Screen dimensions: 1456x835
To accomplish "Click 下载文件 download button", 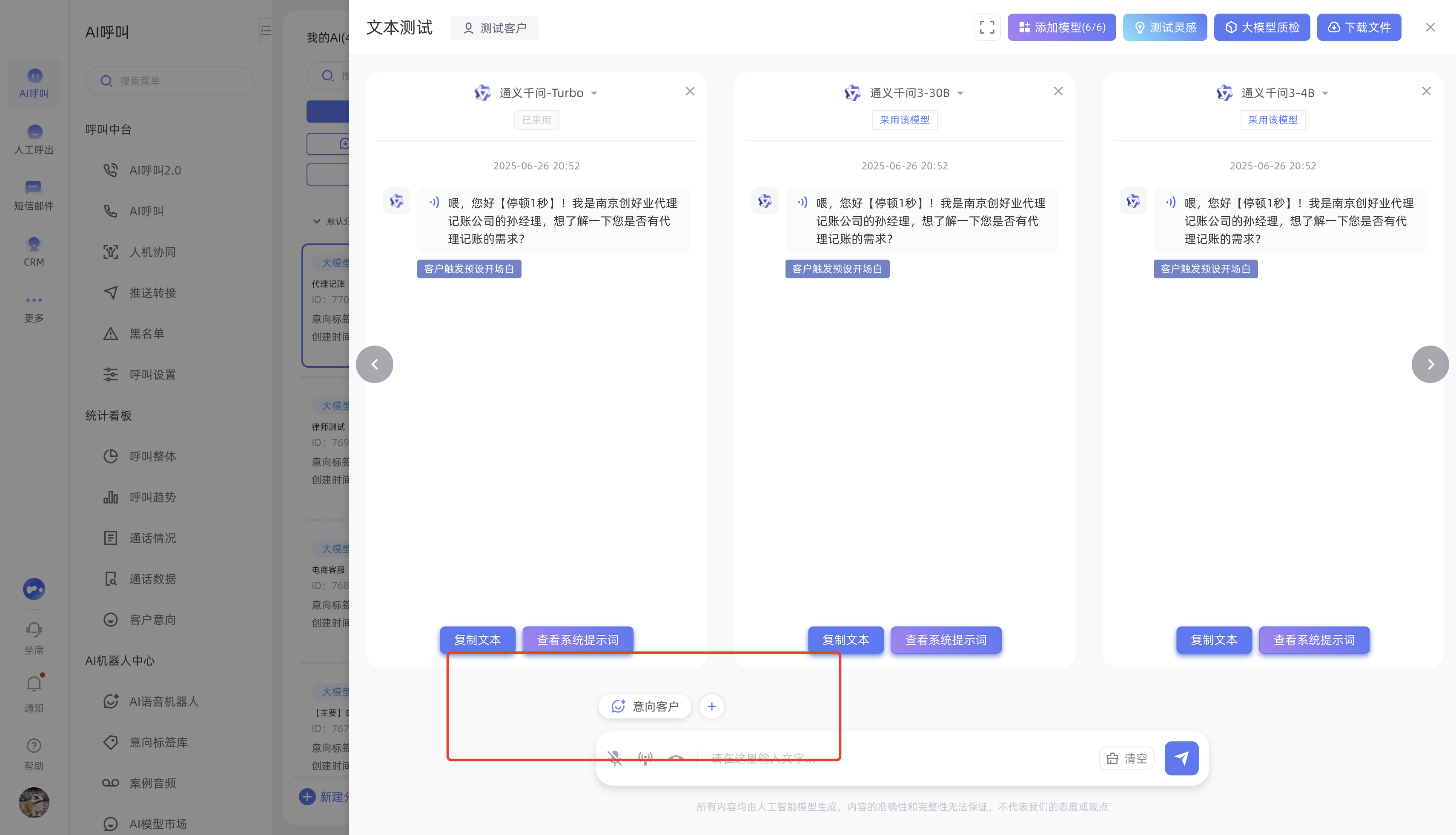I will 1359,27.
